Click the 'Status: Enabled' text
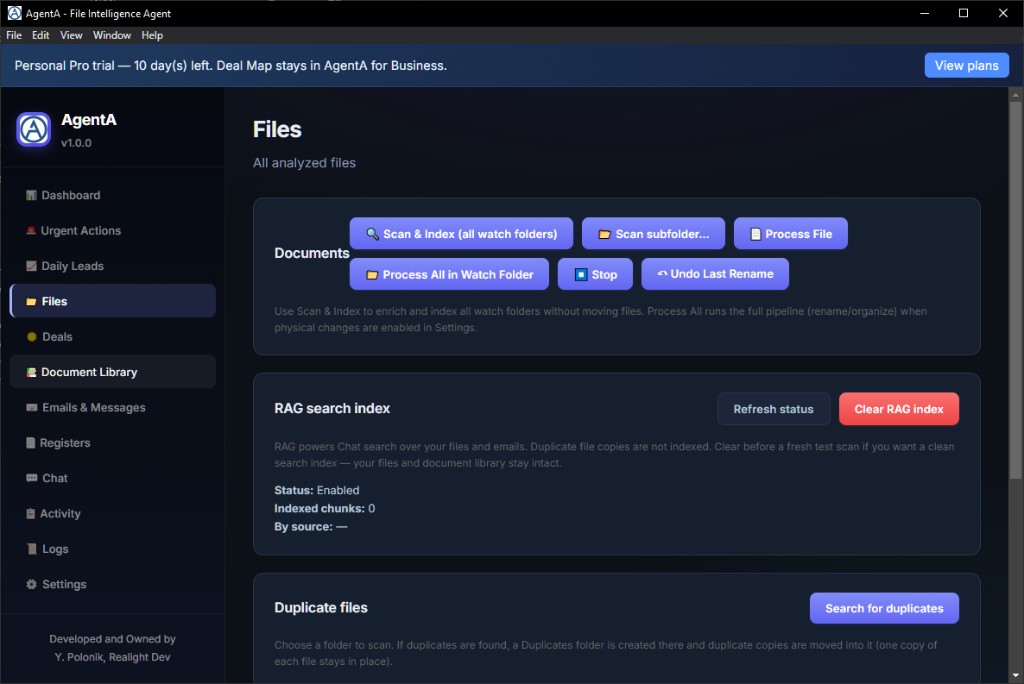 [317, 490]
